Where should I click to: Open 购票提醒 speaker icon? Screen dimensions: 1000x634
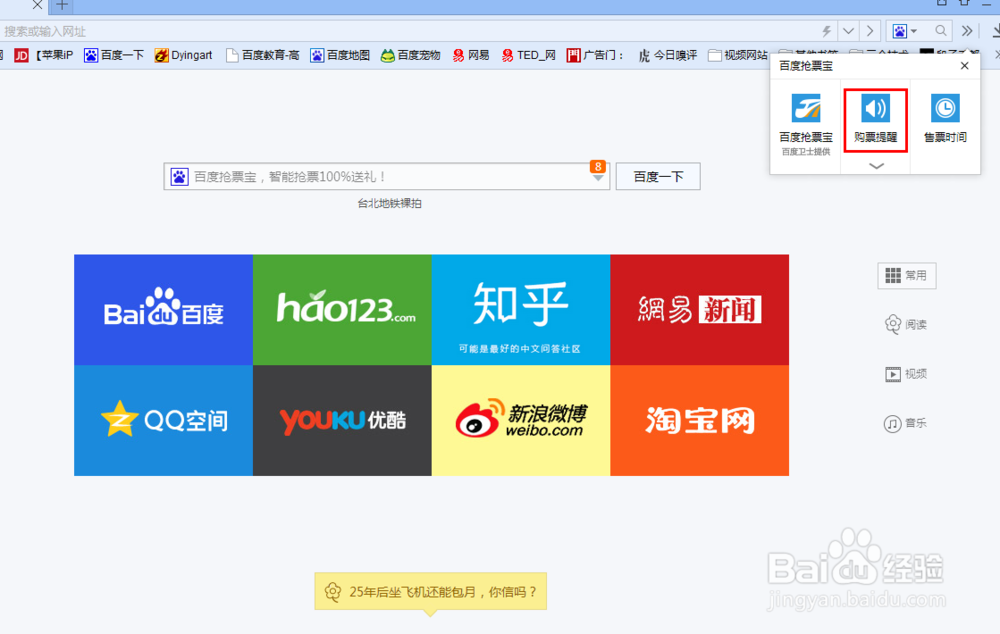876,108
